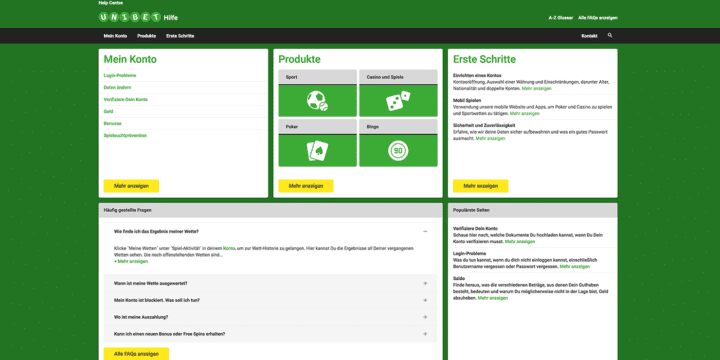720x360 pixels.
Task: Open the Geld link
Action: tap(108, 111)
